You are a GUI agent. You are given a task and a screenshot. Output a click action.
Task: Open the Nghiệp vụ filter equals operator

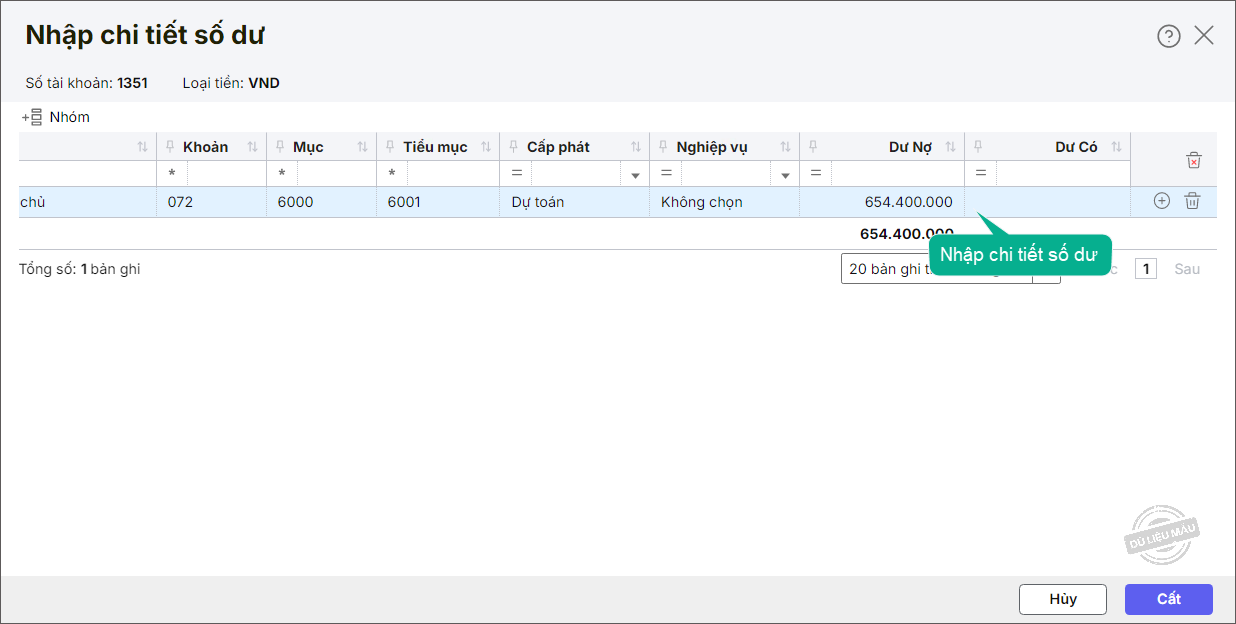click(666, 174)
